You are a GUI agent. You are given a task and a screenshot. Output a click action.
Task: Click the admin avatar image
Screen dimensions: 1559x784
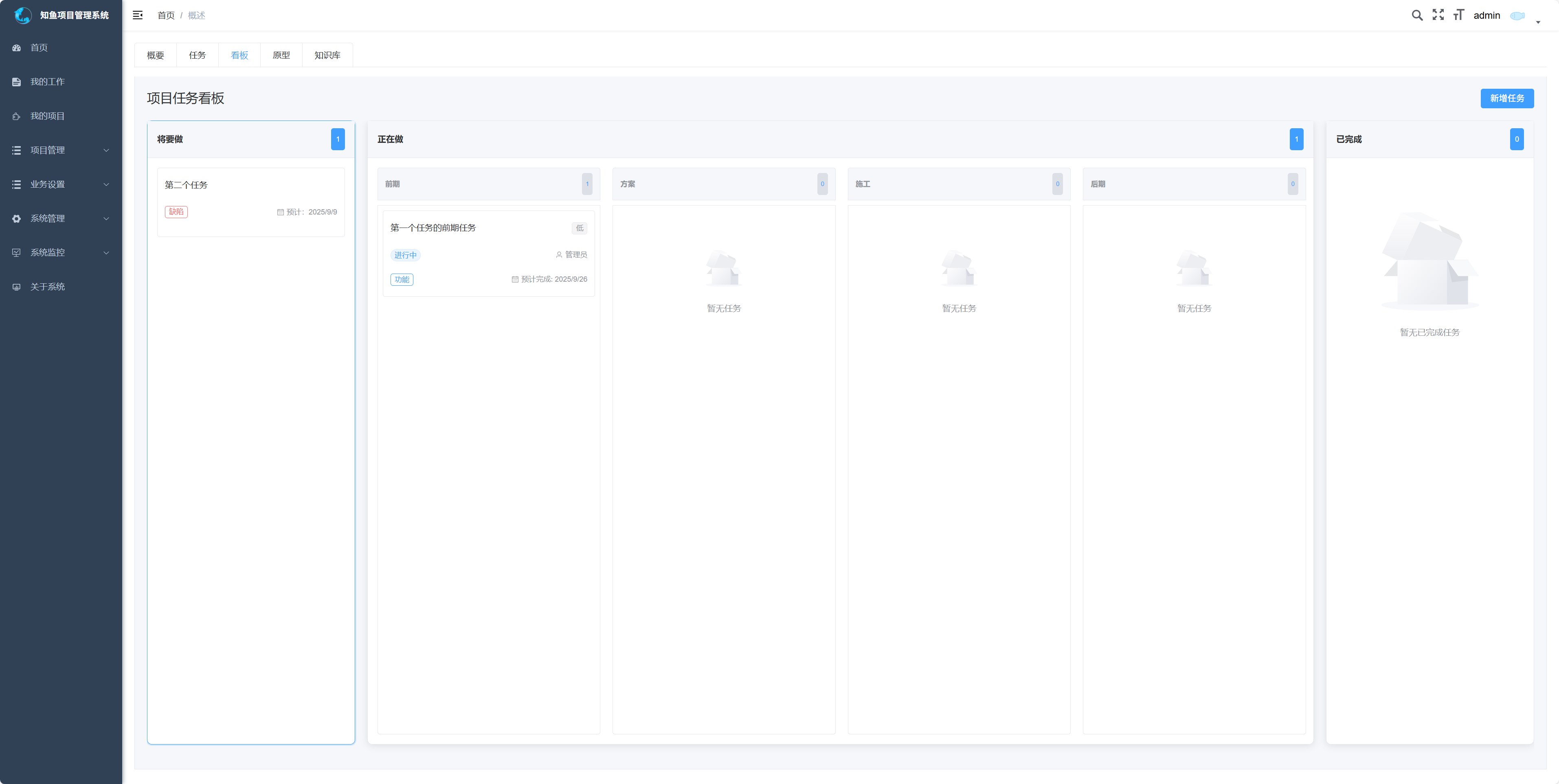pyautogui.click(x=1517, y=16)
